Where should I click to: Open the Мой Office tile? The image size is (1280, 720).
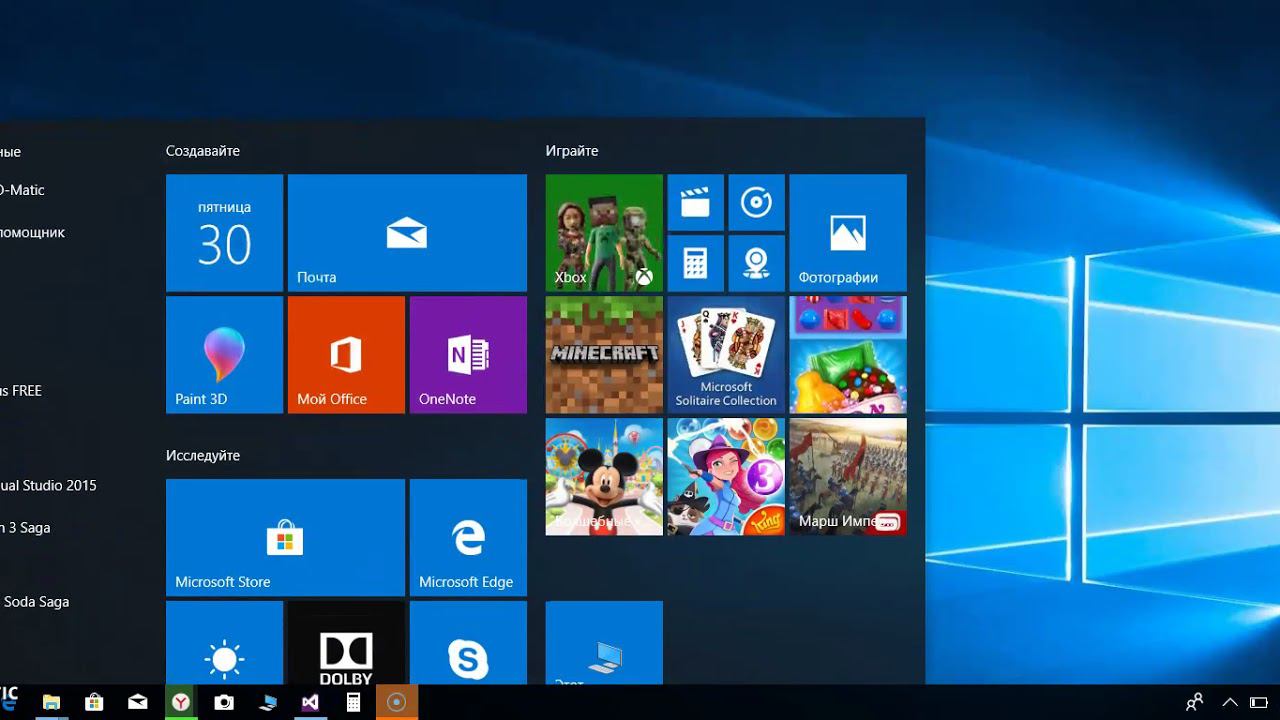click(346, 355)
